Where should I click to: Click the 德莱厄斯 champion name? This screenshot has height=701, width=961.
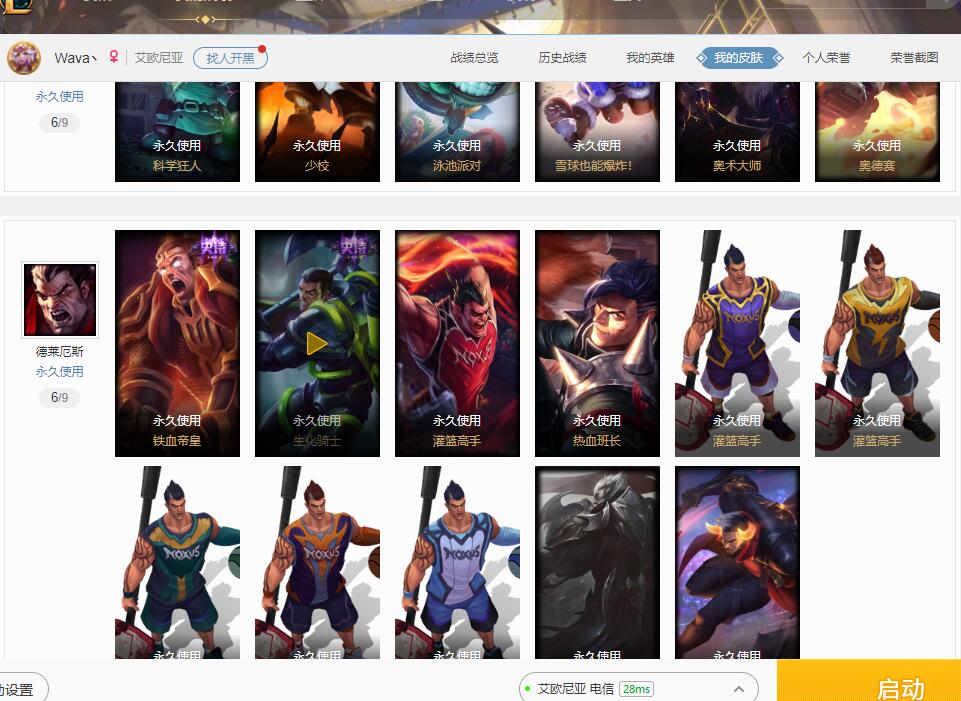pos(59,352)
